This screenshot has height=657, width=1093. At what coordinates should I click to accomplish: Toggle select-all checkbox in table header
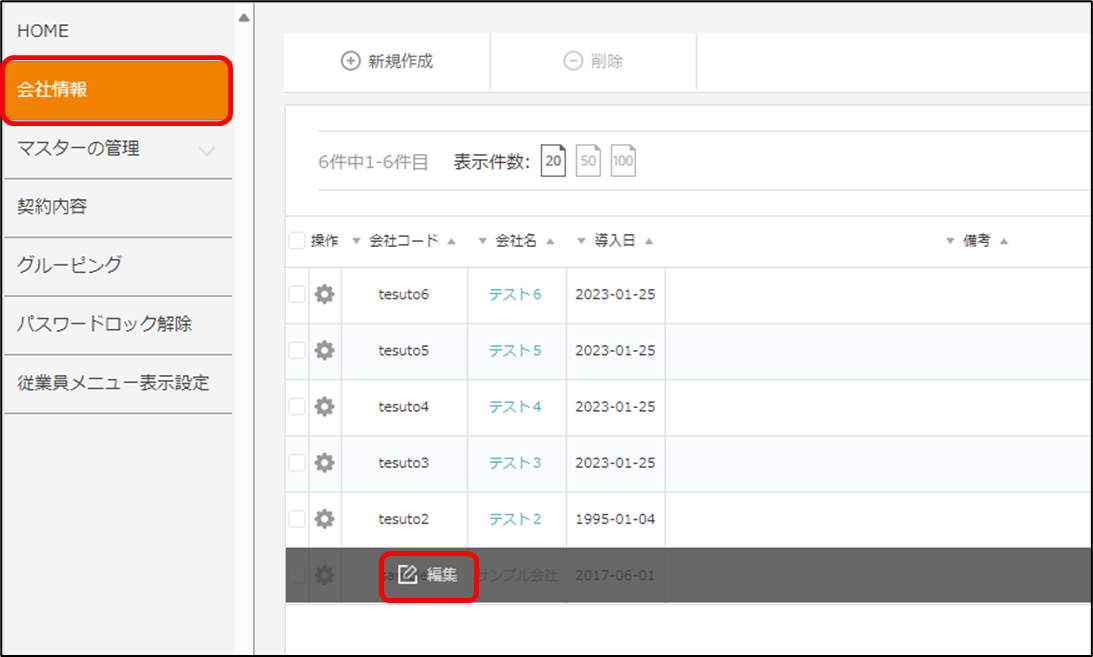pyautogui.click(x=297, y=241)
